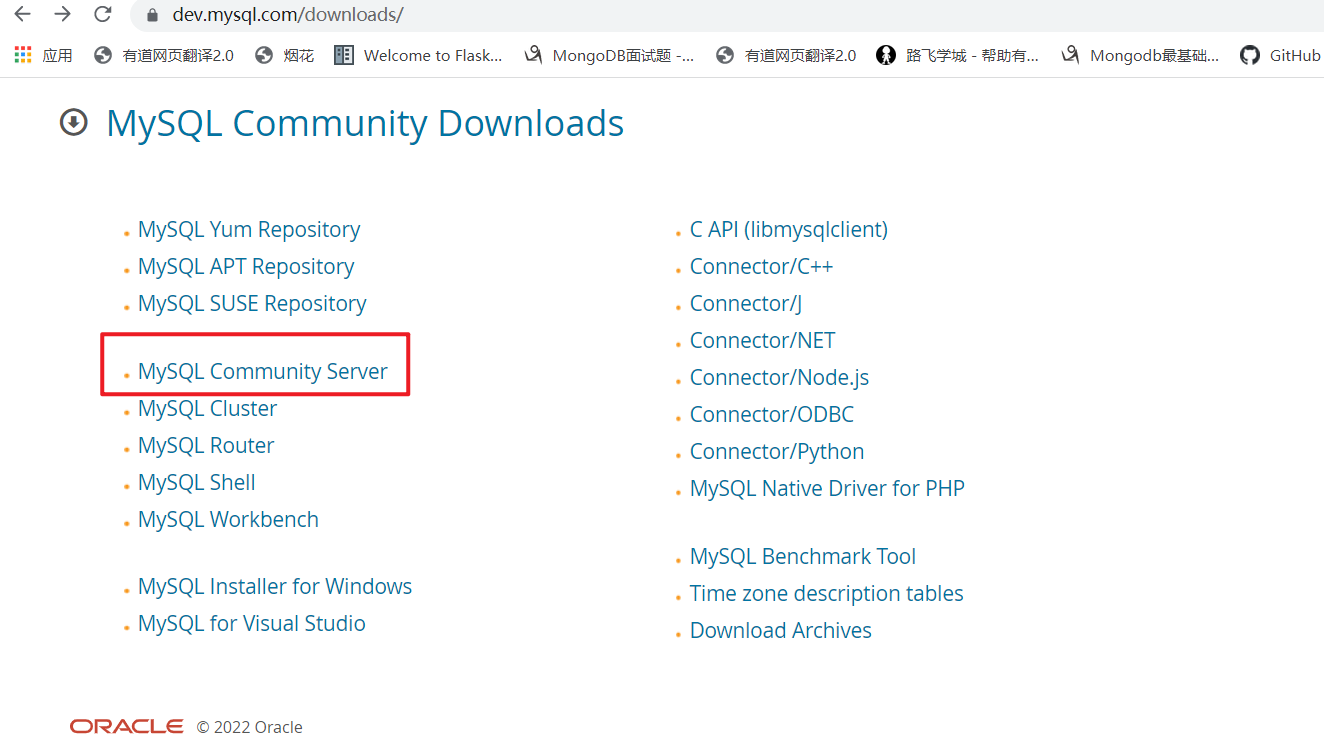
Task: Open Connector/Python download link
Action: pyautogui.click(x=777, y=452)
